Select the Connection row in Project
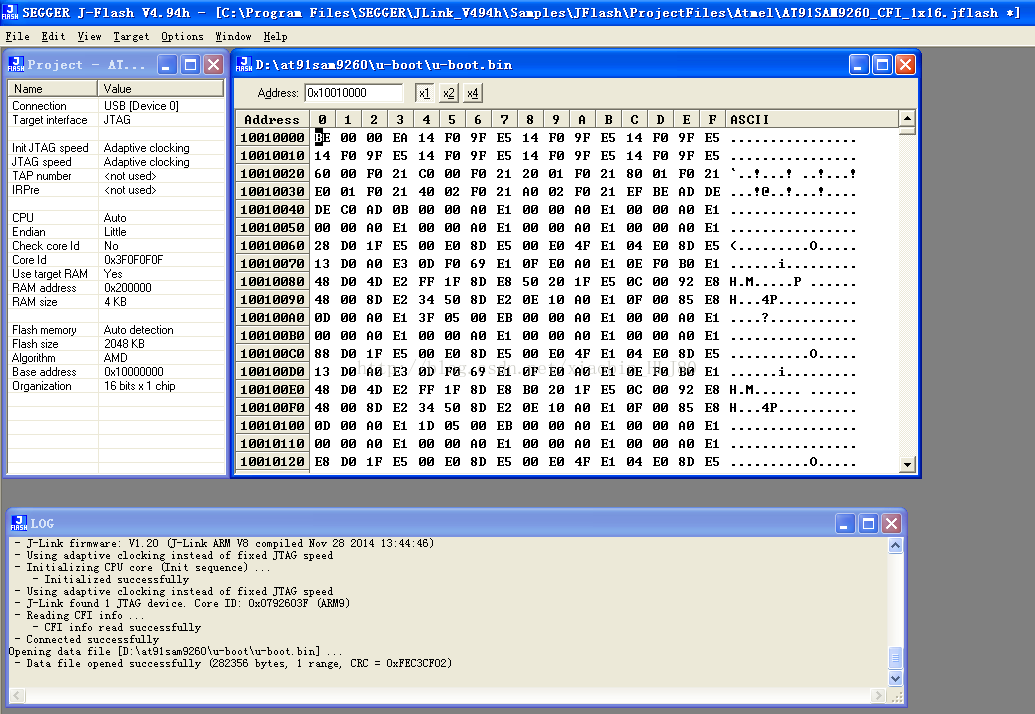 (117, 106)
